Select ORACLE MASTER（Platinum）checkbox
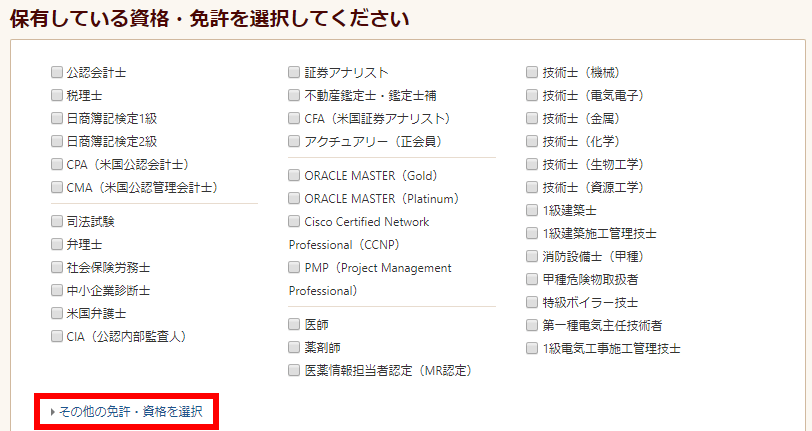Screen dimensions: 812x431 coord(294,198)
